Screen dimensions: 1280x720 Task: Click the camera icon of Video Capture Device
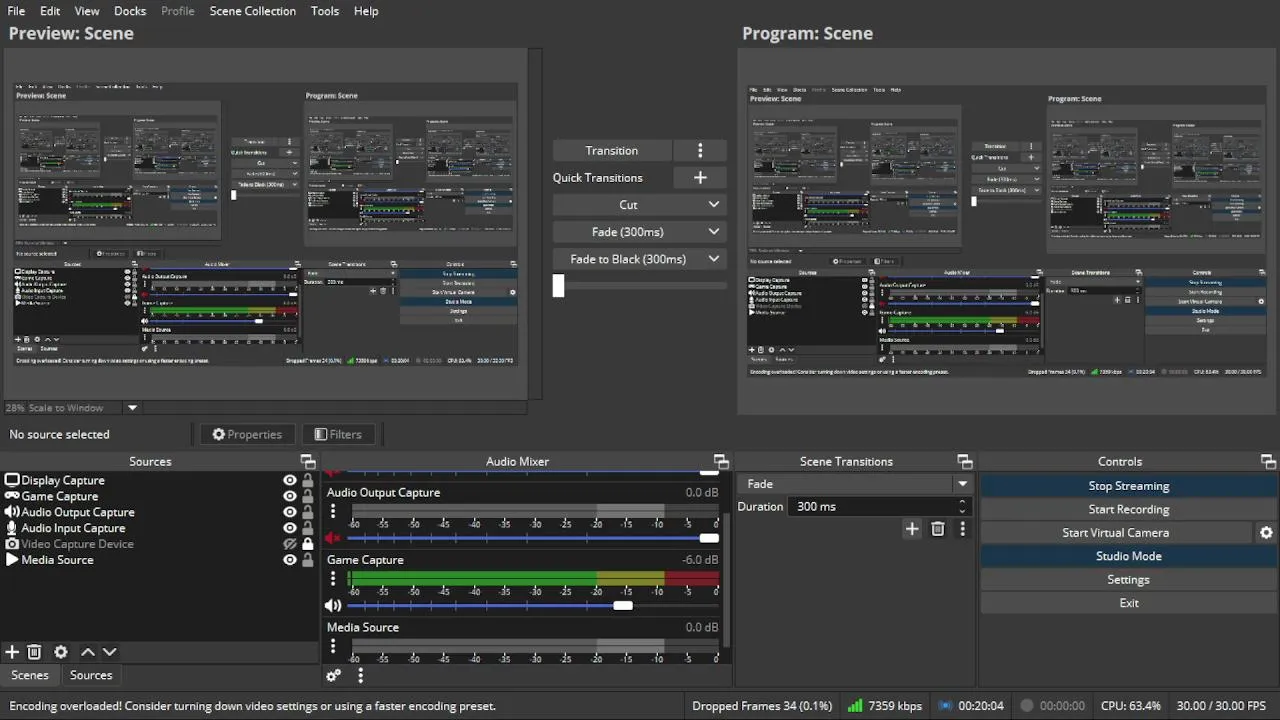coord(12,544)
